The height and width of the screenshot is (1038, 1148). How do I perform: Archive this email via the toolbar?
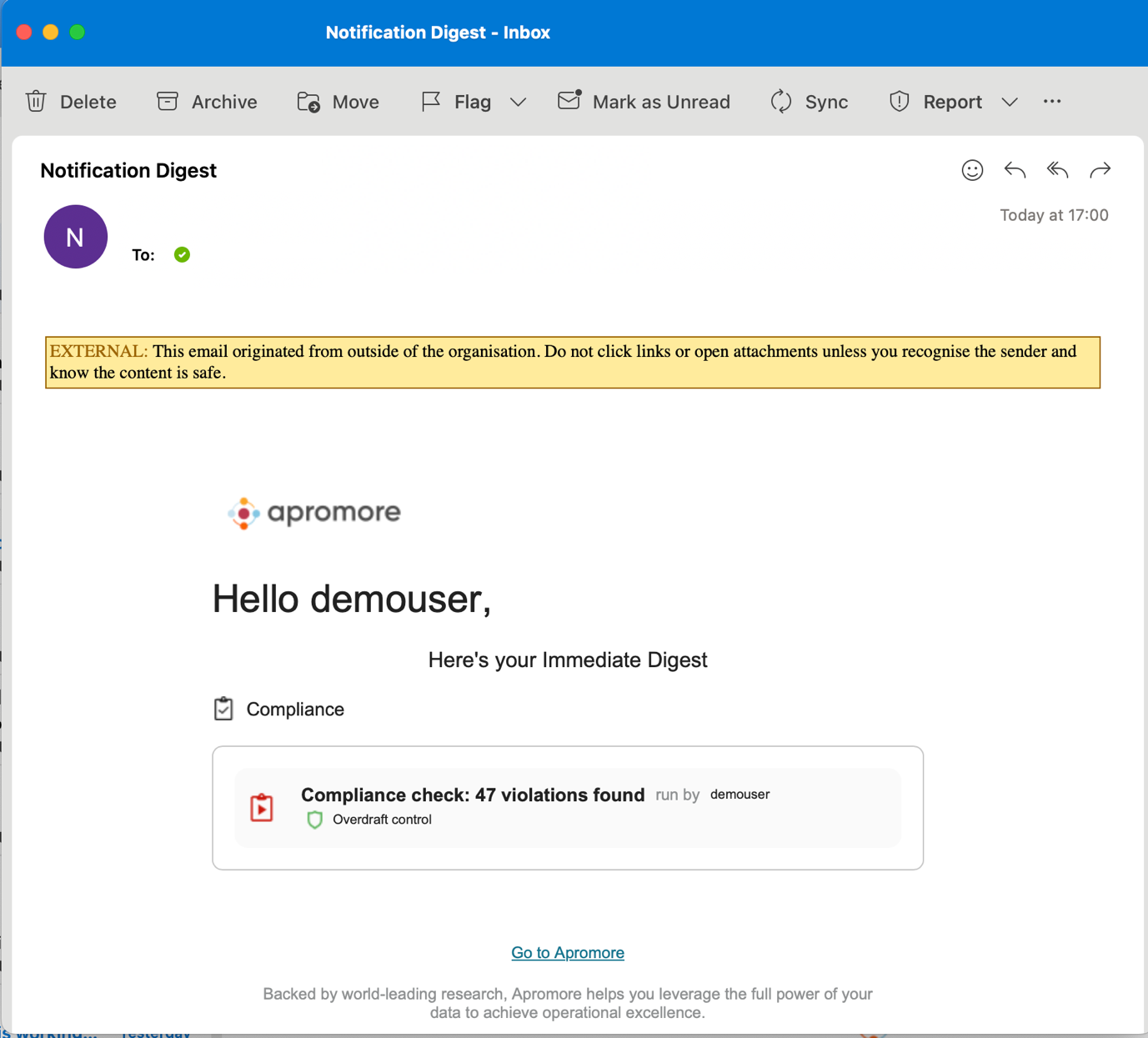[207, 102]
